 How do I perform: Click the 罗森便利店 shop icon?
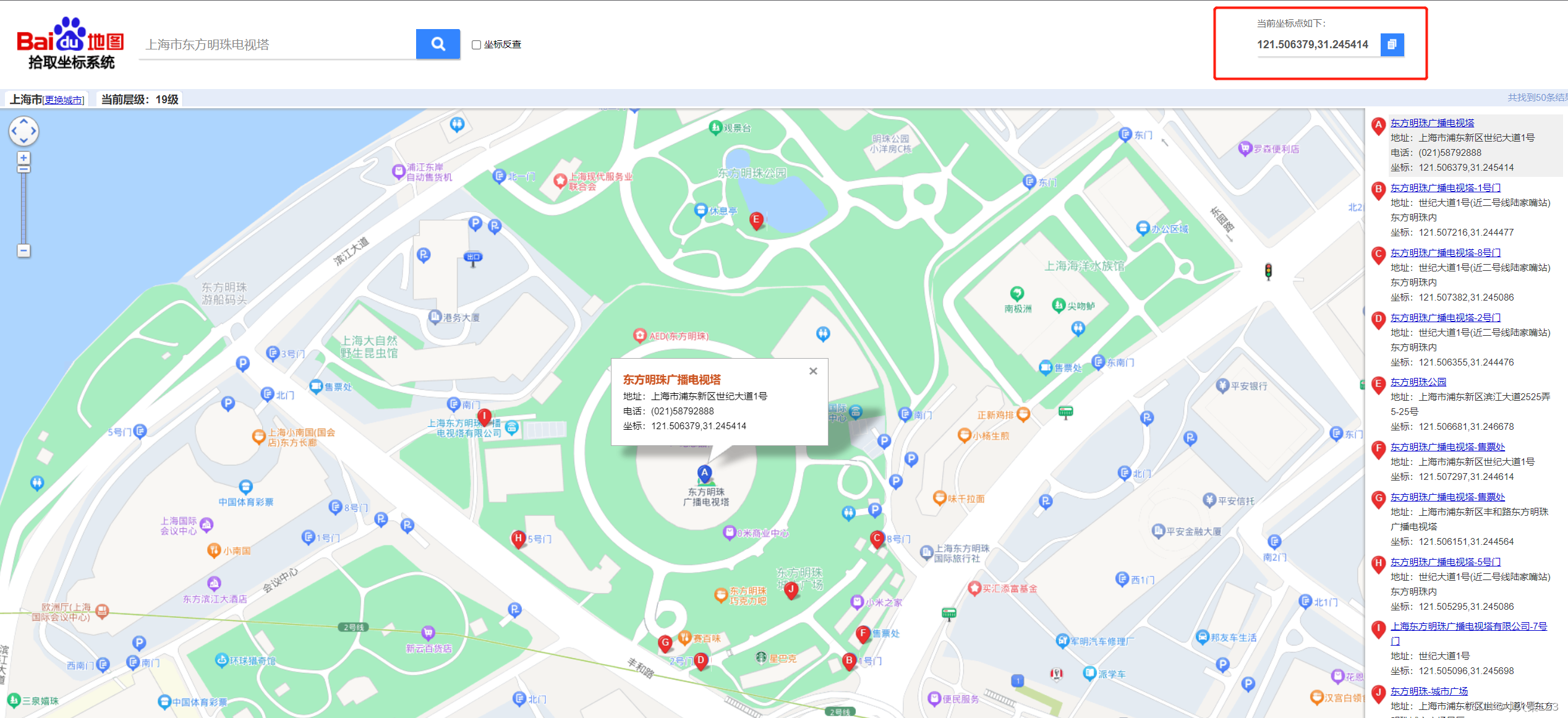1245,148
